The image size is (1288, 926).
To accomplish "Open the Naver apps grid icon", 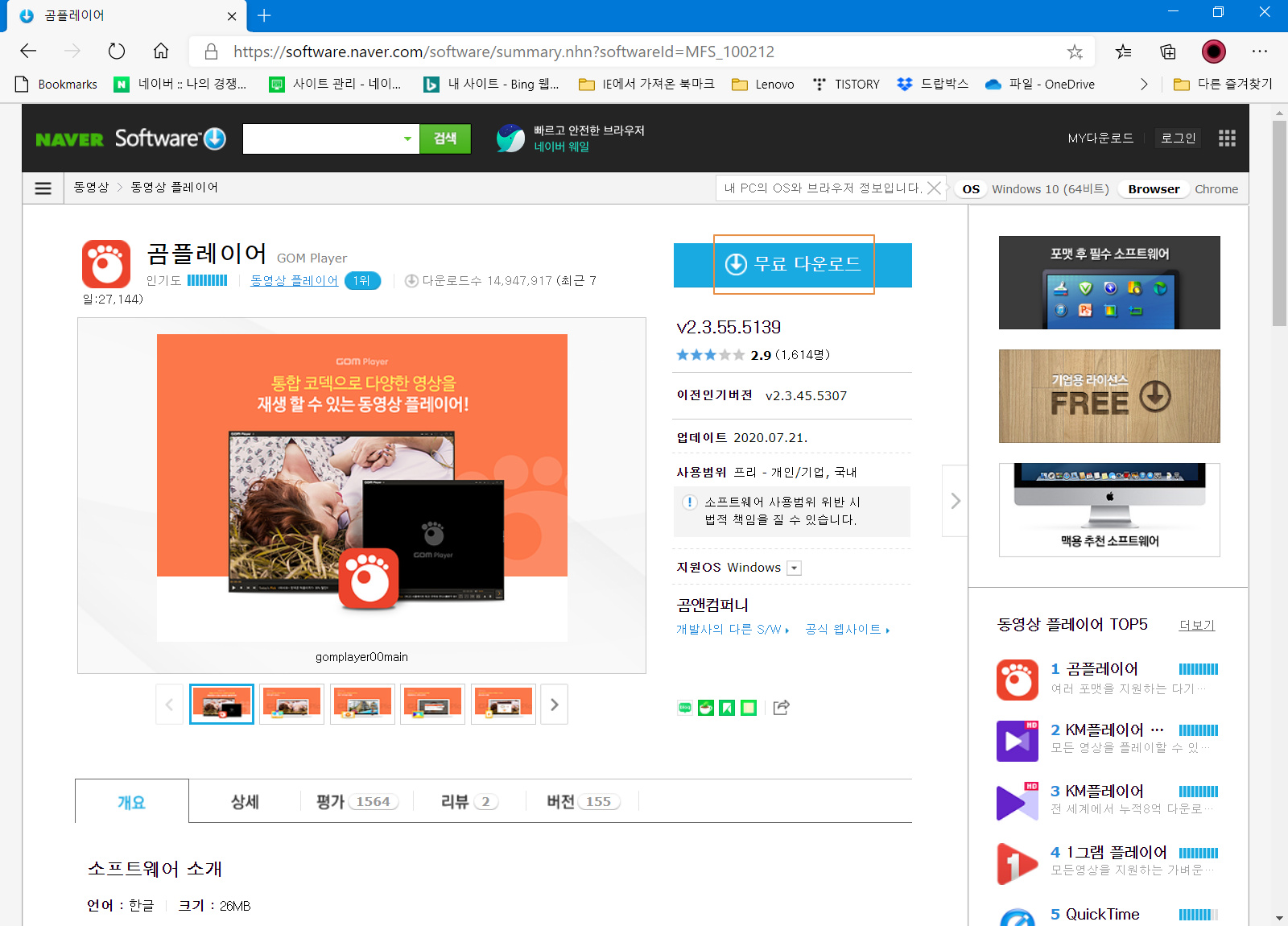I will pyautogui.click(x=1227, y=138).
